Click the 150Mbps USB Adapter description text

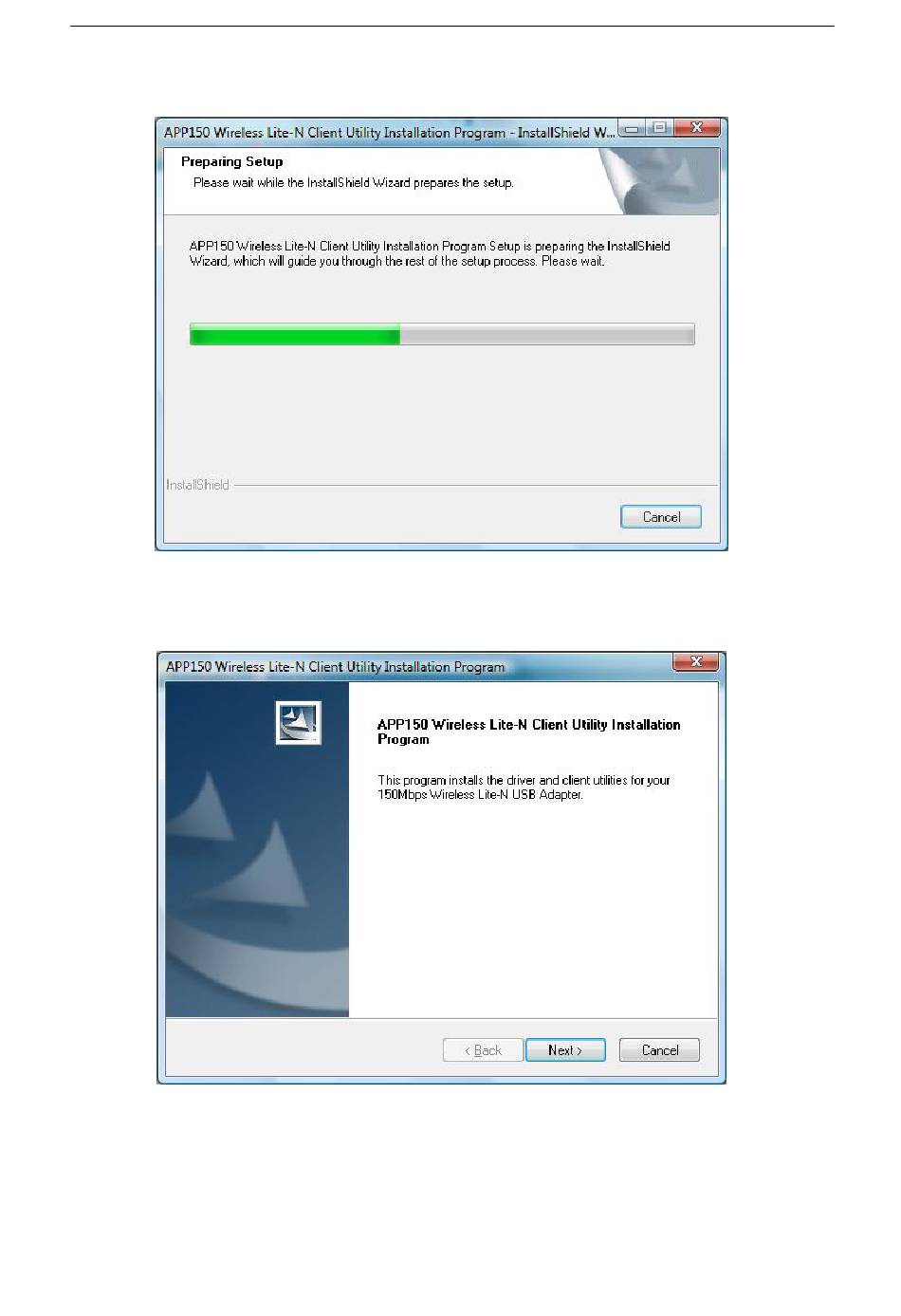(x=524, y=788)
